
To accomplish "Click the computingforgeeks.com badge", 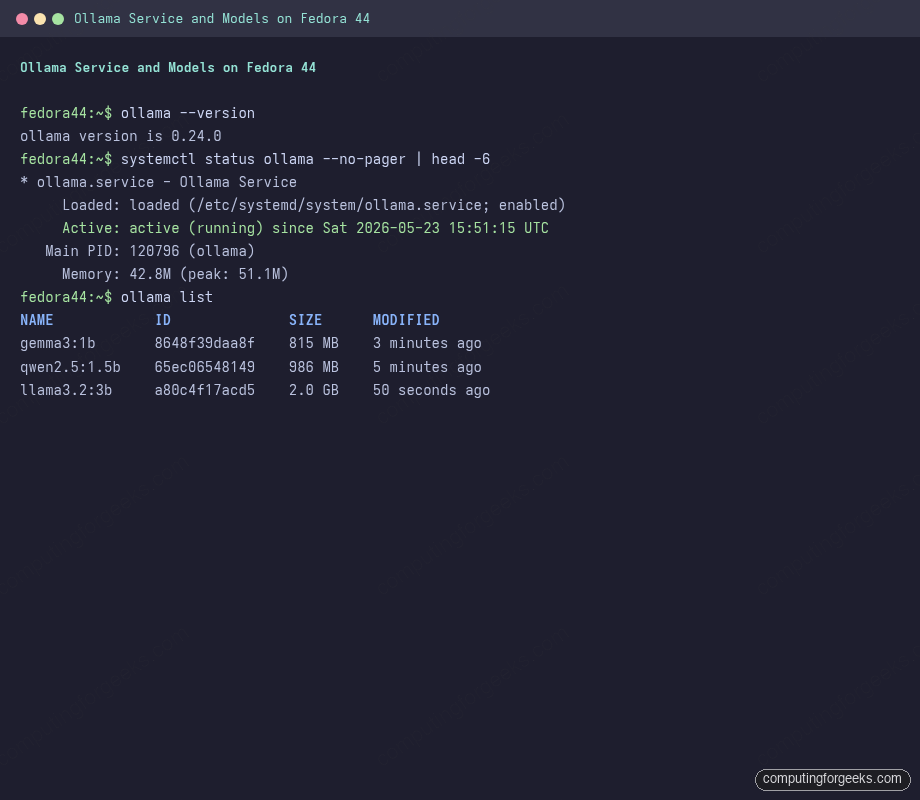I will point(832,779).
